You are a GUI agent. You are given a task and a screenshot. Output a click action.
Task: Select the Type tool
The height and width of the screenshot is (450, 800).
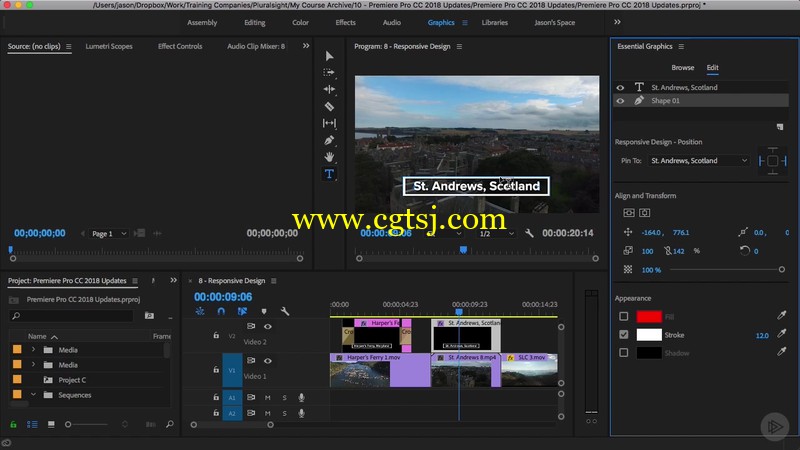329,174
